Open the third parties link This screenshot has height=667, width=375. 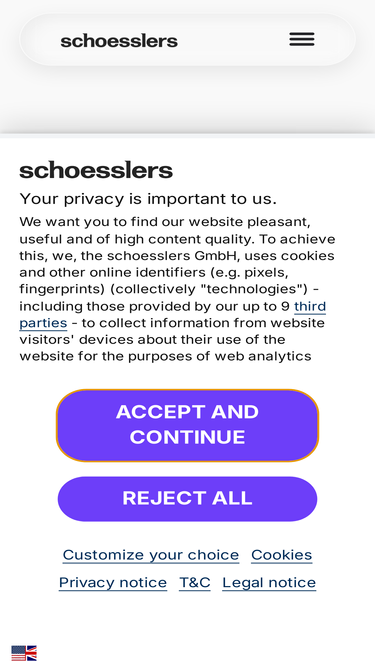coord(173,314)
